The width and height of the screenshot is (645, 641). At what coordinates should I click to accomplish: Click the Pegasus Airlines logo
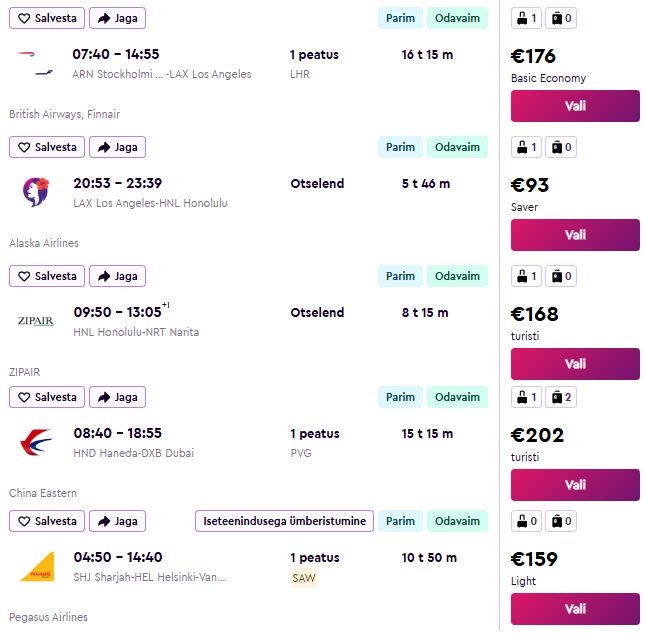click(x=36, y=566)
